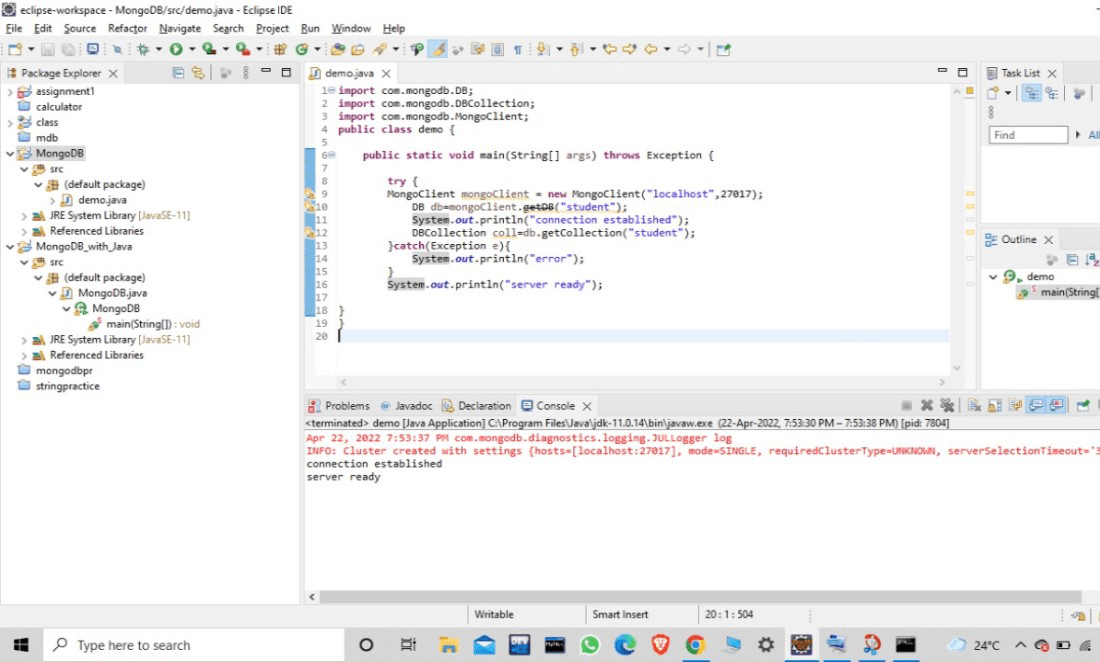
Task: Toggle Show Whitespace Characters pilcrow button
Action: (x=517, y=49)
